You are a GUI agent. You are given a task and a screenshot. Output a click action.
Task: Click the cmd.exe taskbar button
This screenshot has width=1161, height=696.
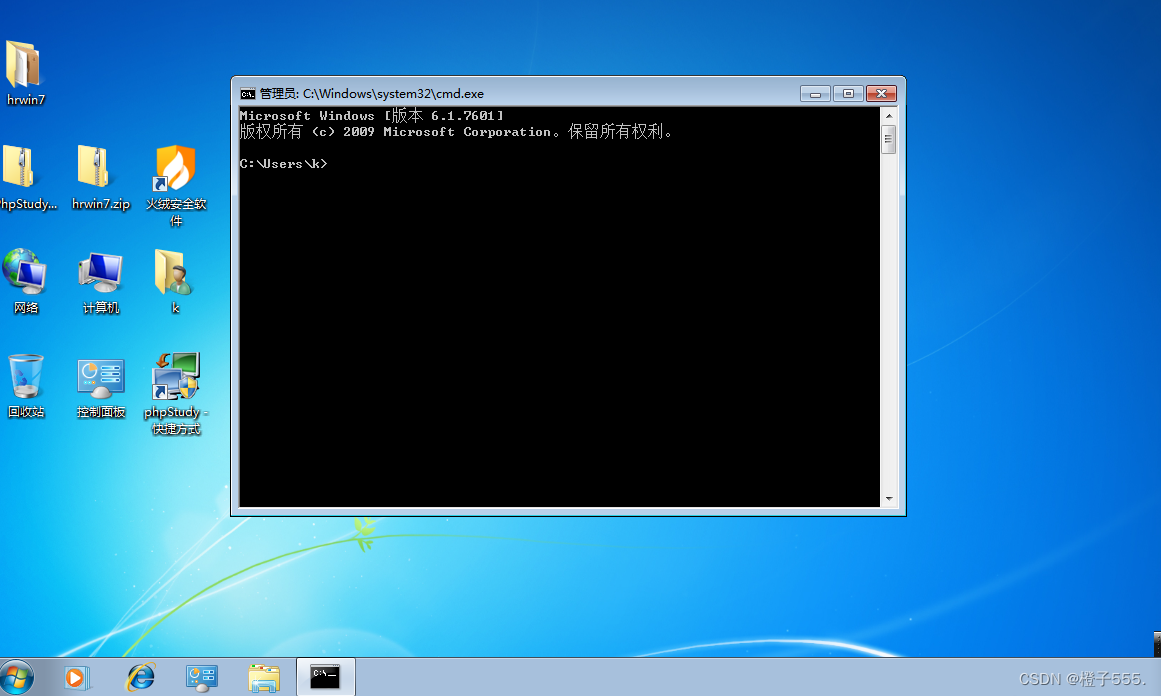[326, 677]
